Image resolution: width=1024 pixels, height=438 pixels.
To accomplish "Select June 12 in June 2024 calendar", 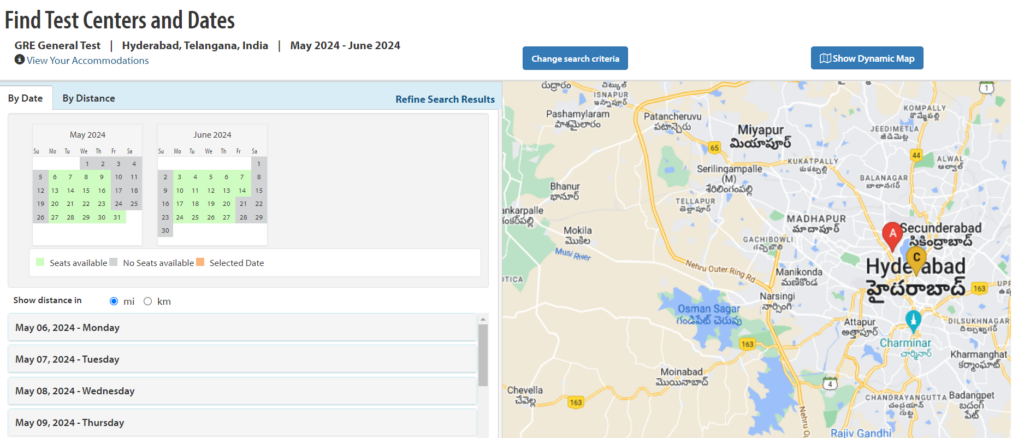I will coord(212,190).
